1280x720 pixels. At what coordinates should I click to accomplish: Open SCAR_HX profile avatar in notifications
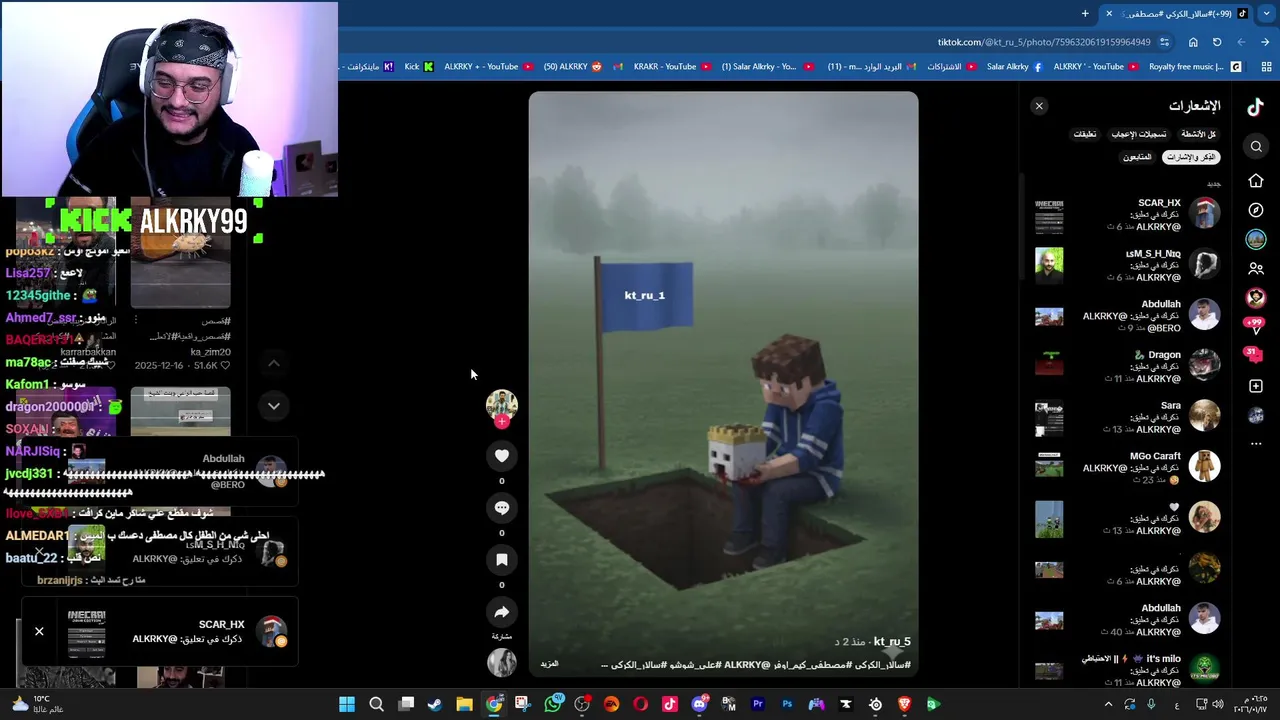[x=1205, y=214]
